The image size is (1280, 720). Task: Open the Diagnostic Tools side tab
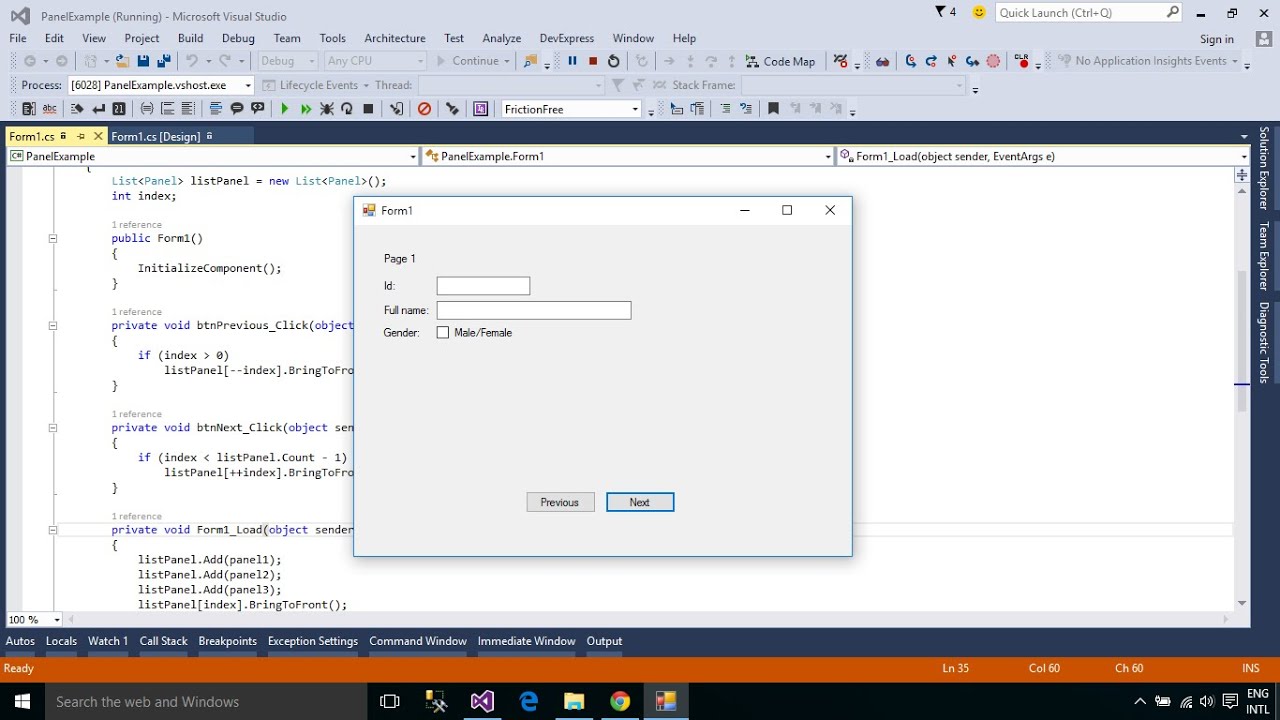point(1264,342)
